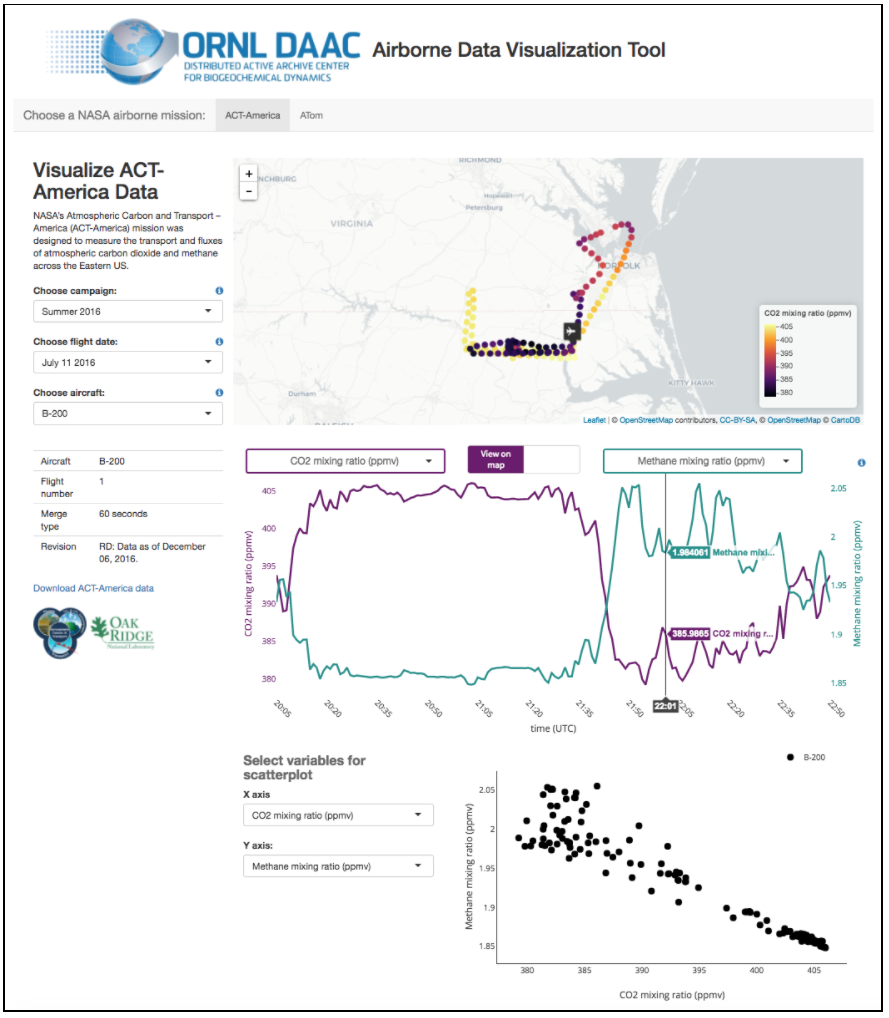This screenshot has width=889, height=1018.
Task: Toggle B-200 series in scatterplot legend
Action: tap(805, 758)
